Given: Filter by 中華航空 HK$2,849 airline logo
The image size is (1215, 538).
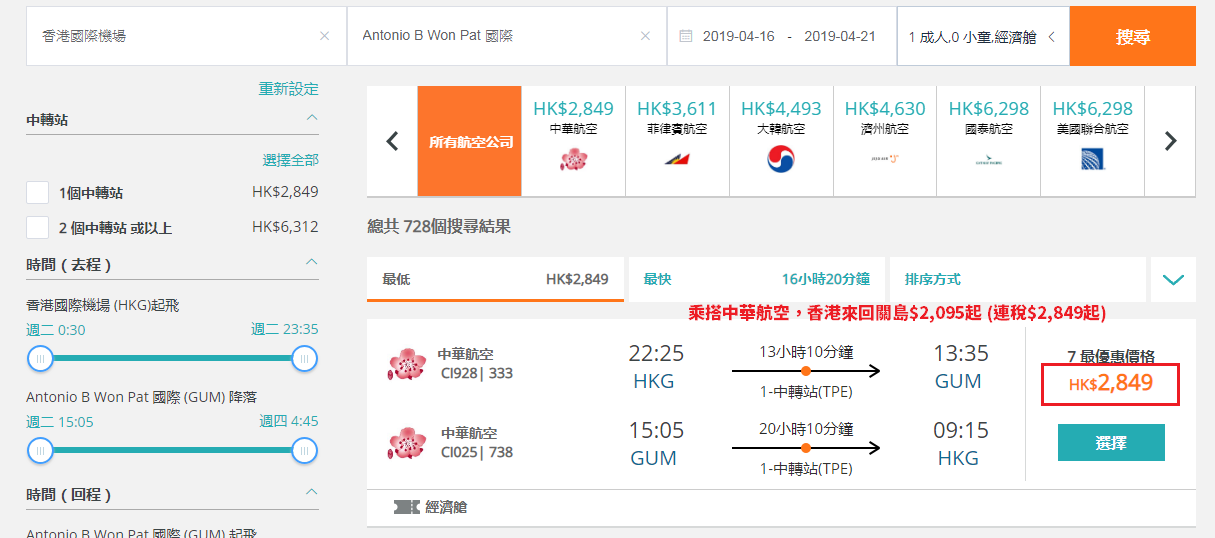Looking at the screenshot, I should (x=574, y=158).
